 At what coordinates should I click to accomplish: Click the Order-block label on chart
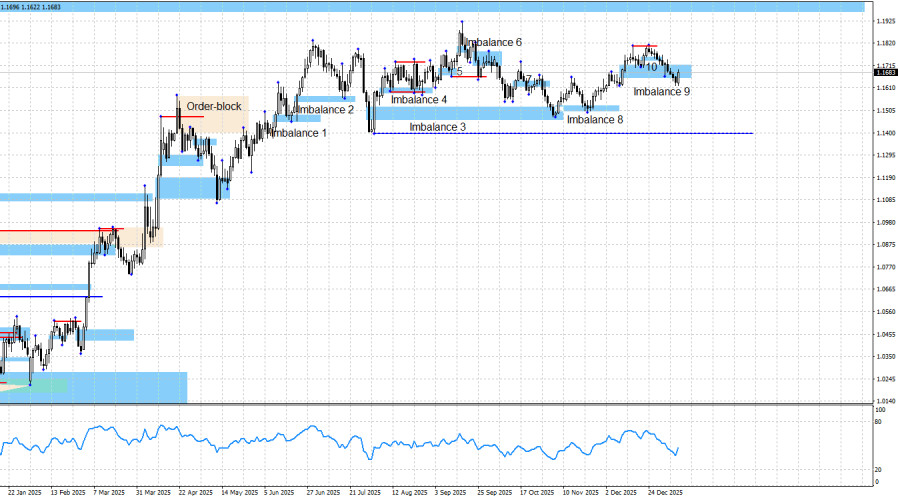214,106
